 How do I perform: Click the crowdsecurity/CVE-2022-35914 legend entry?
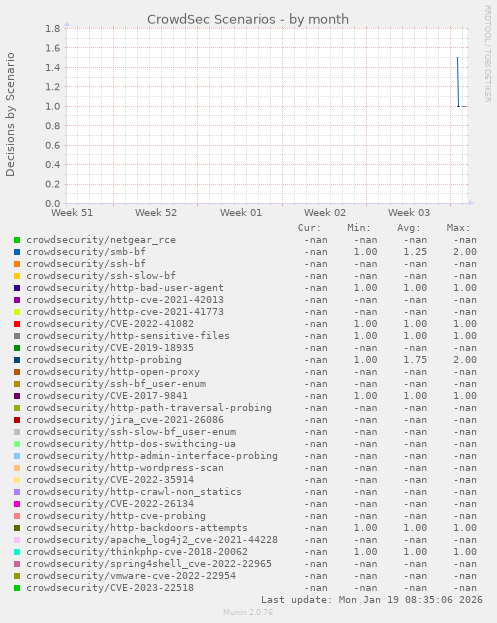(110, 480)
